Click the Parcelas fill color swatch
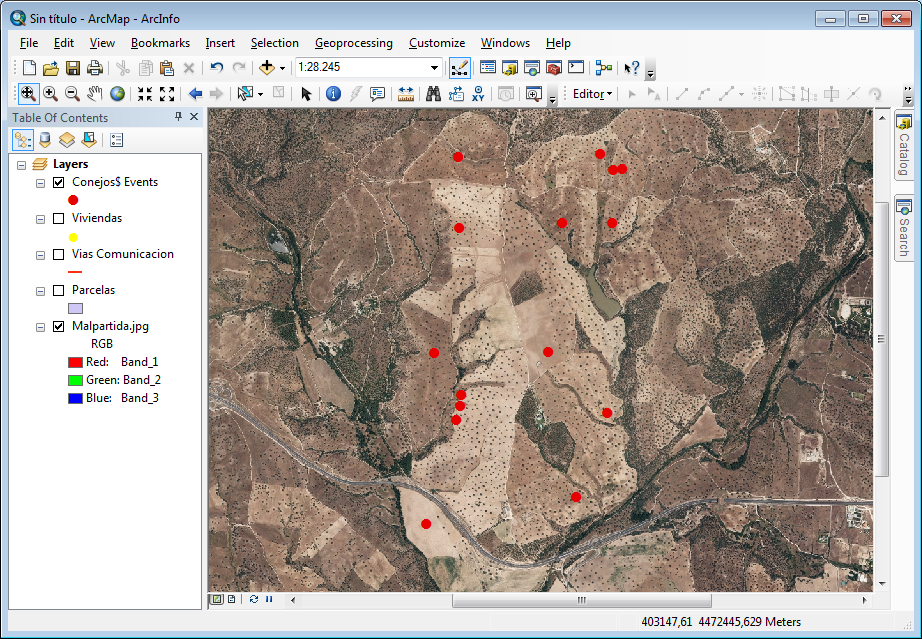 75,308
